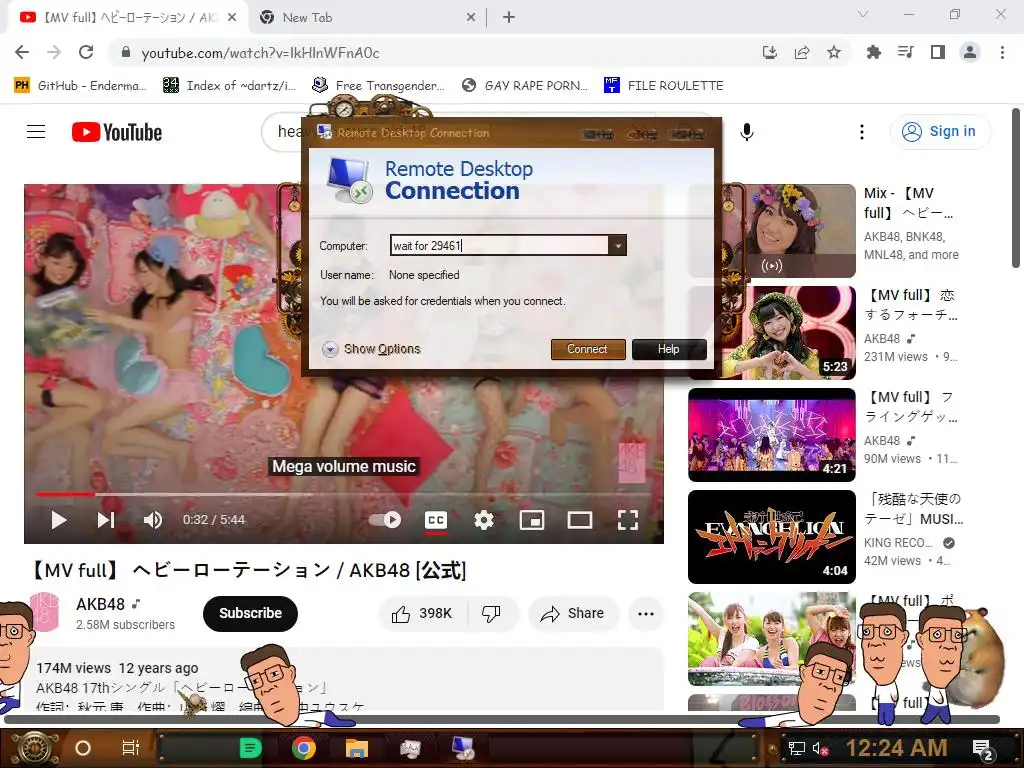Enable the miniplayer
The height and width of the screenshot is (768, 1024).
click(x=532, y=520)
